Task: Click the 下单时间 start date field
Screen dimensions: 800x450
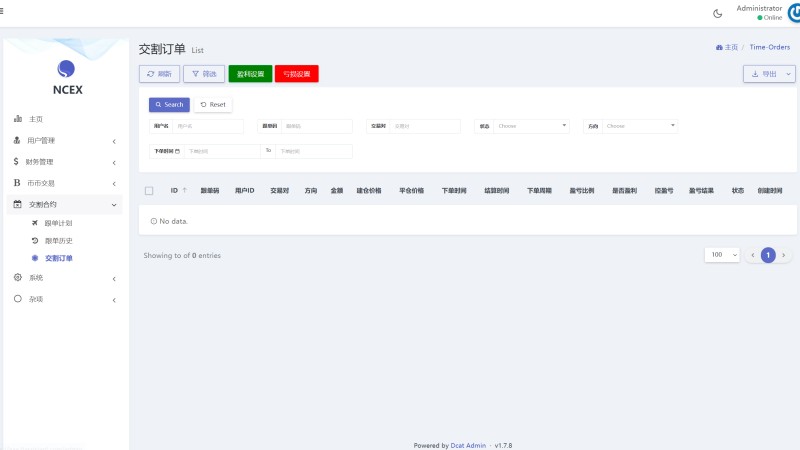Action: (x=222, y=151)
